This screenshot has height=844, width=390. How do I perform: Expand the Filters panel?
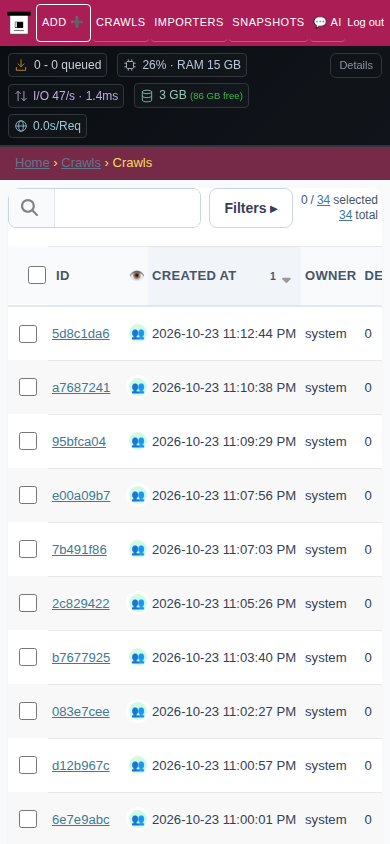point(251,208)
